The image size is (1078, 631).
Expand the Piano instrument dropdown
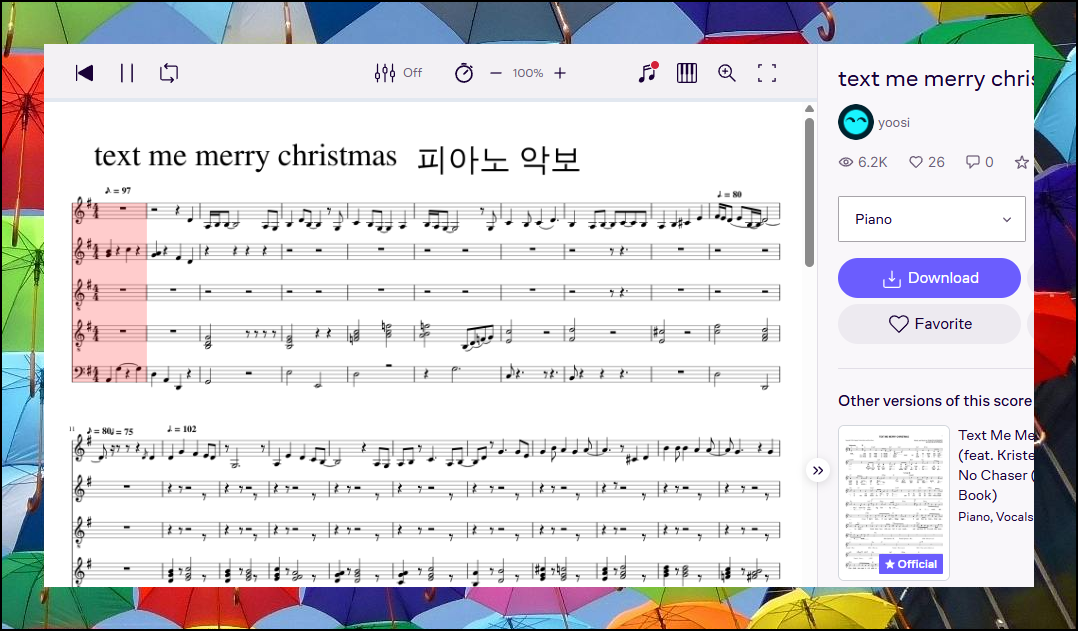tap(932, 219)
